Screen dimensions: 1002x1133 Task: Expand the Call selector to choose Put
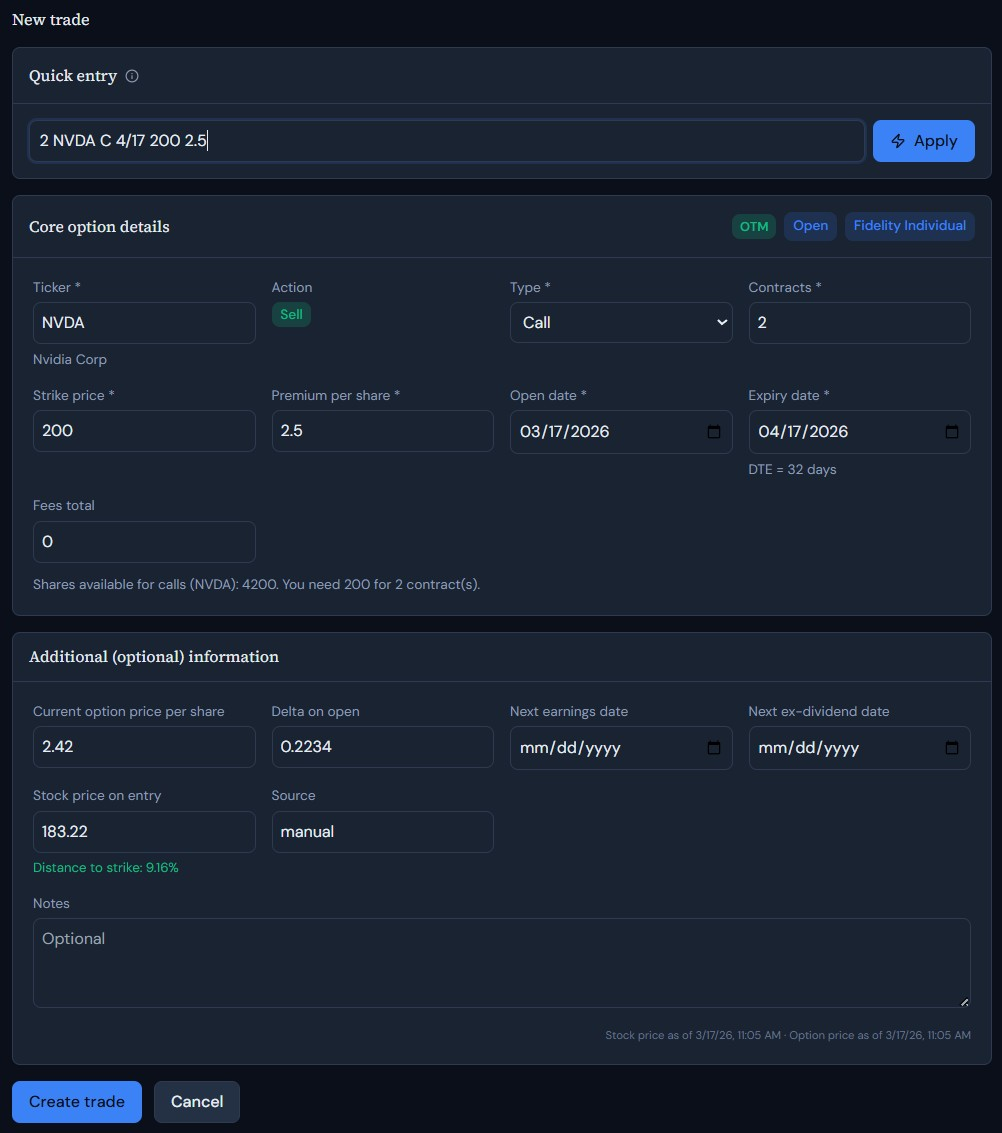click(621, 322)
